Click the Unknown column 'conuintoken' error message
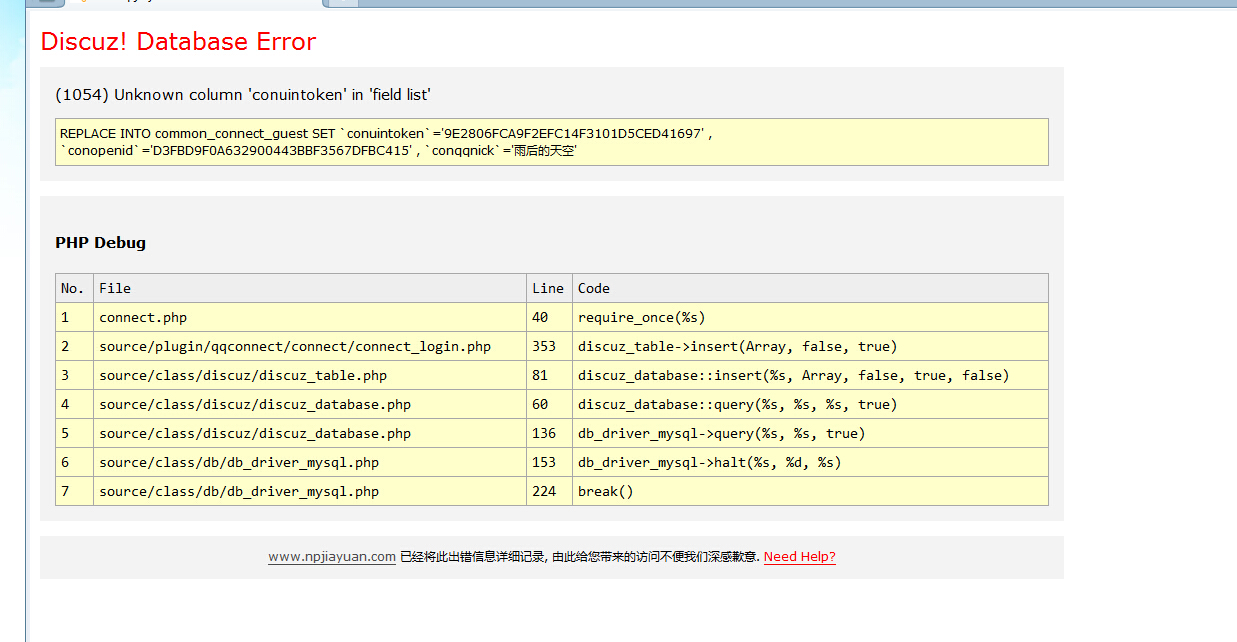 point(243,95)
